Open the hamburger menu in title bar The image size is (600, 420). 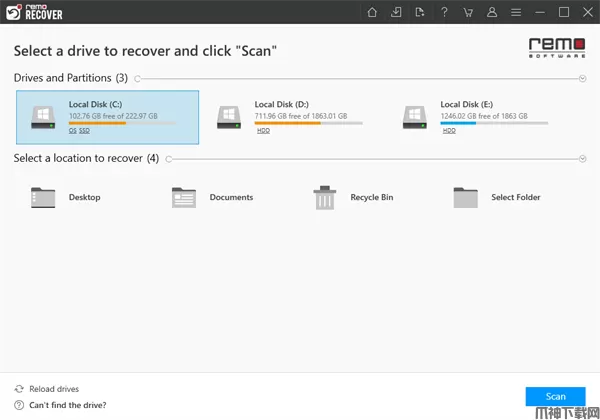tap(516, 12)
